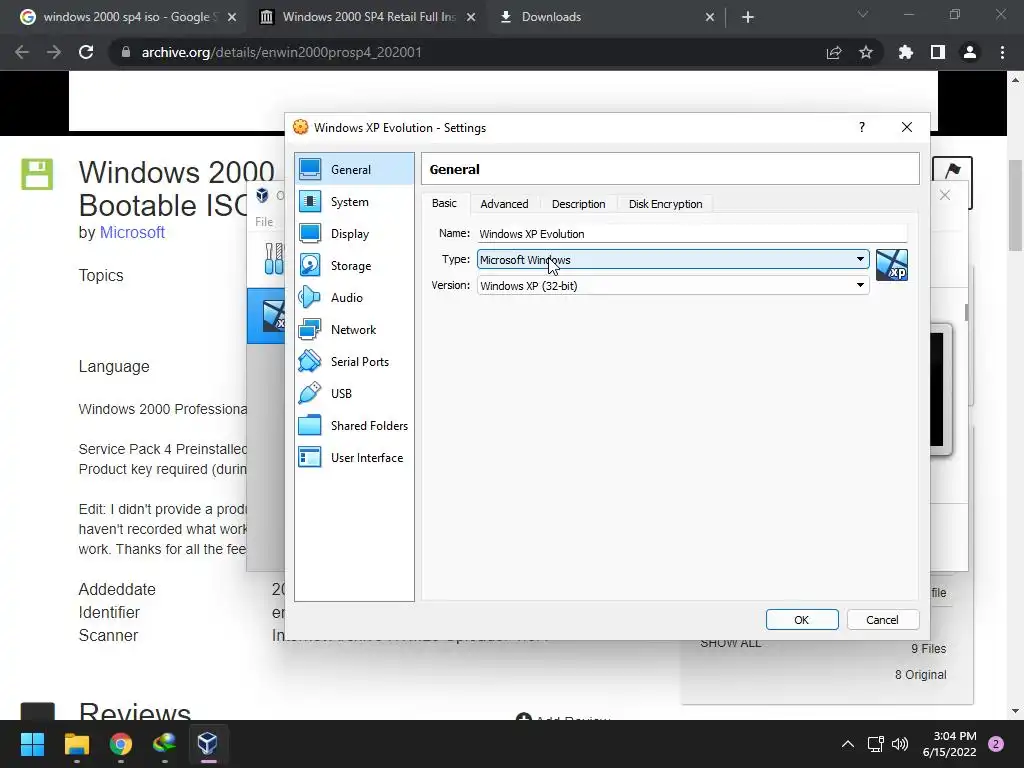
Task: Bookmark this page with the star icon
Action: (865, 52)
